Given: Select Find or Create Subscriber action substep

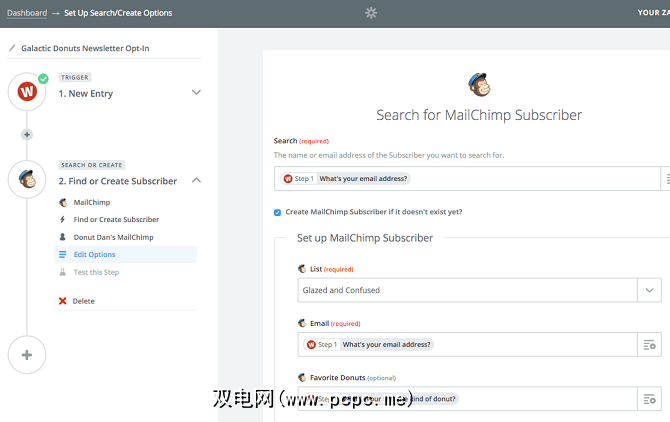Looking at the screenshot, I should tap(116, 220).
